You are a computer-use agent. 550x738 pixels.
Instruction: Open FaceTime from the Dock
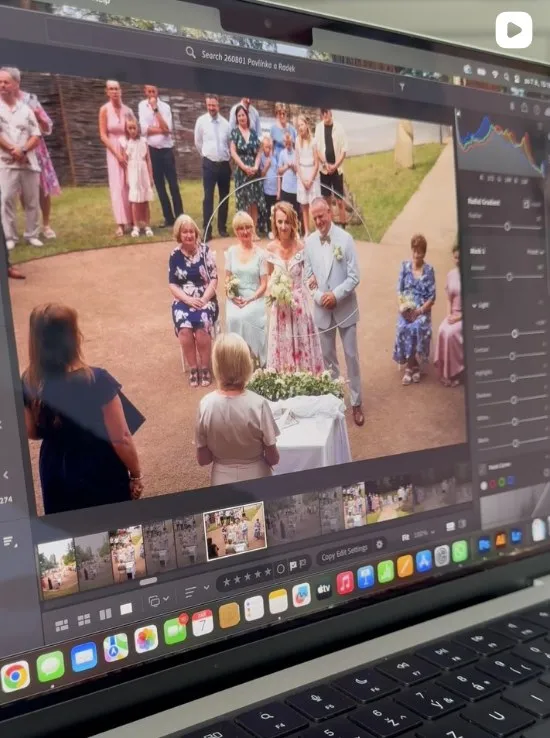coord(175,631)
